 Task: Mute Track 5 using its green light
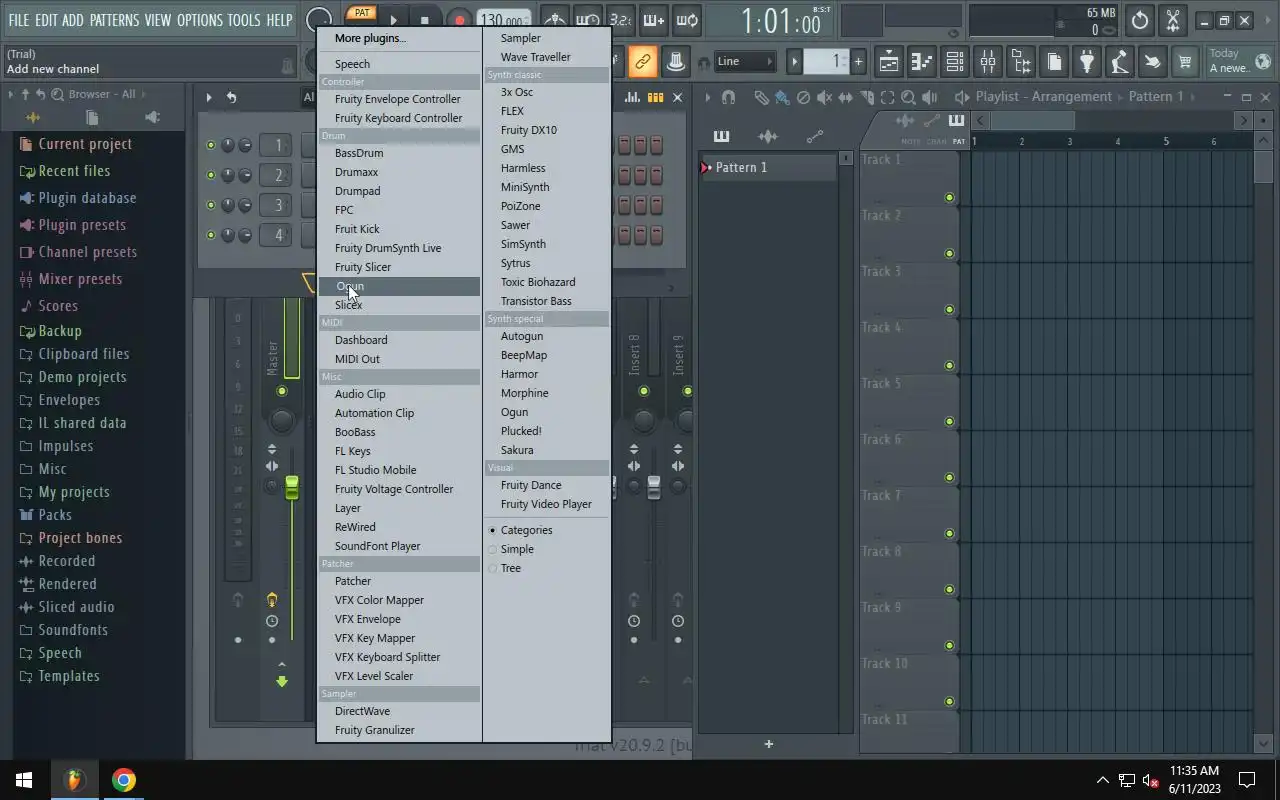949,421
